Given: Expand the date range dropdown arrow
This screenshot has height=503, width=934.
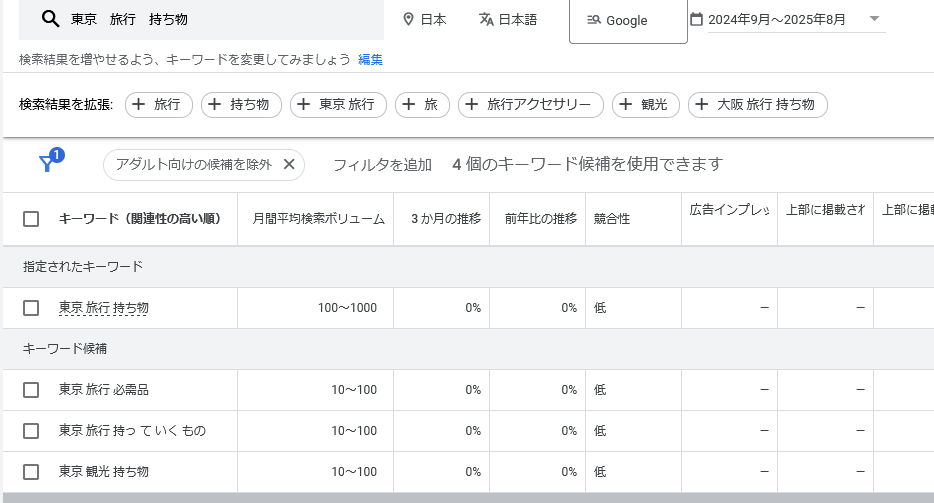Looking at the screenshot, I should [x=874, y=19].
